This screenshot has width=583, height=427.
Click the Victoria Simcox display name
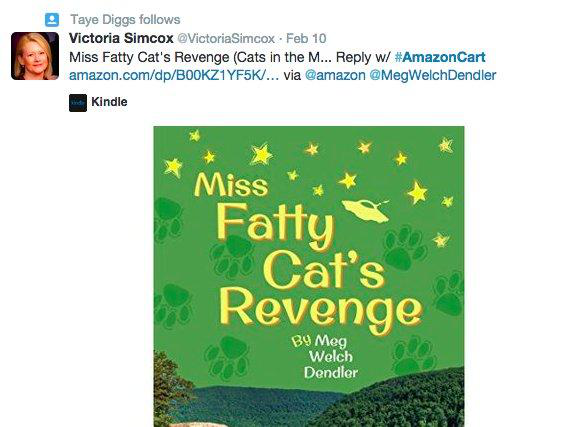pos(121,38)
